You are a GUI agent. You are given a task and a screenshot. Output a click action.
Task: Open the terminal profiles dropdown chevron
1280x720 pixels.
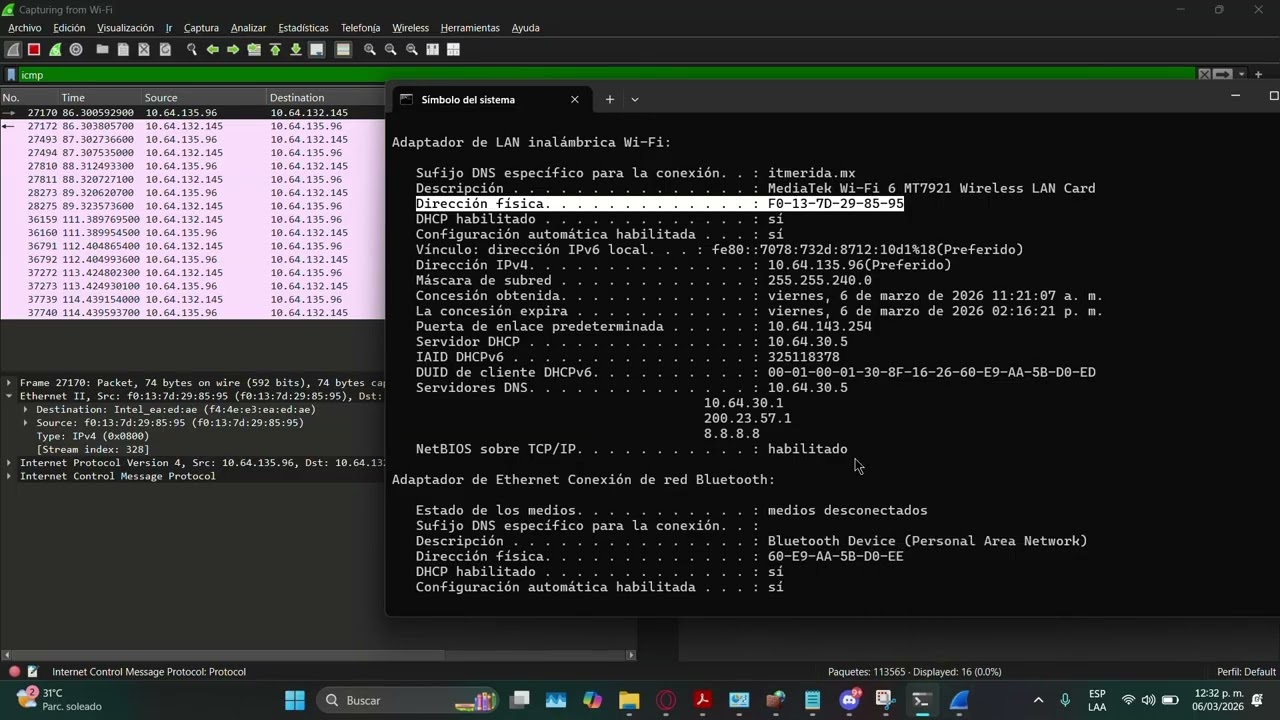(634, 99)
